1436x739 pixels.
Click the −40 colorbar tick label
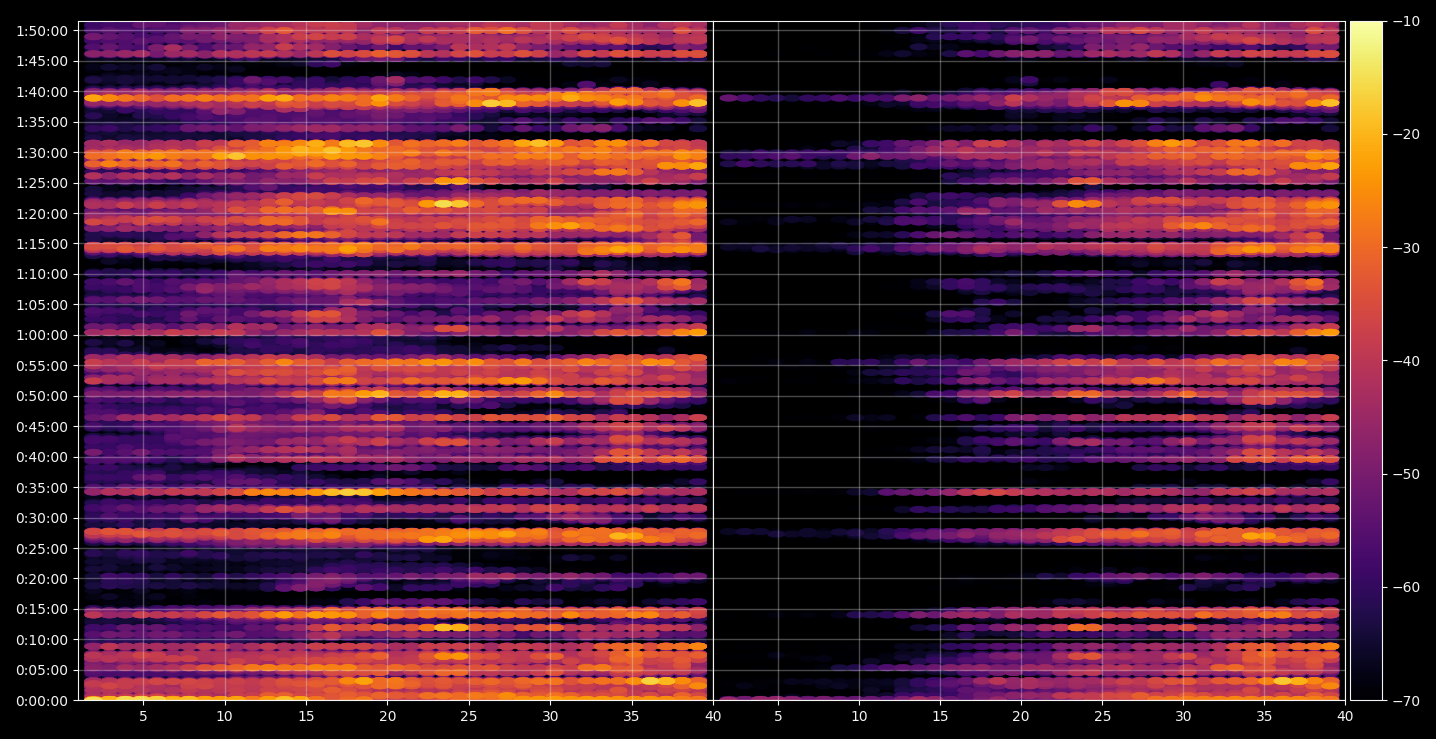(x=1406, y=361)
